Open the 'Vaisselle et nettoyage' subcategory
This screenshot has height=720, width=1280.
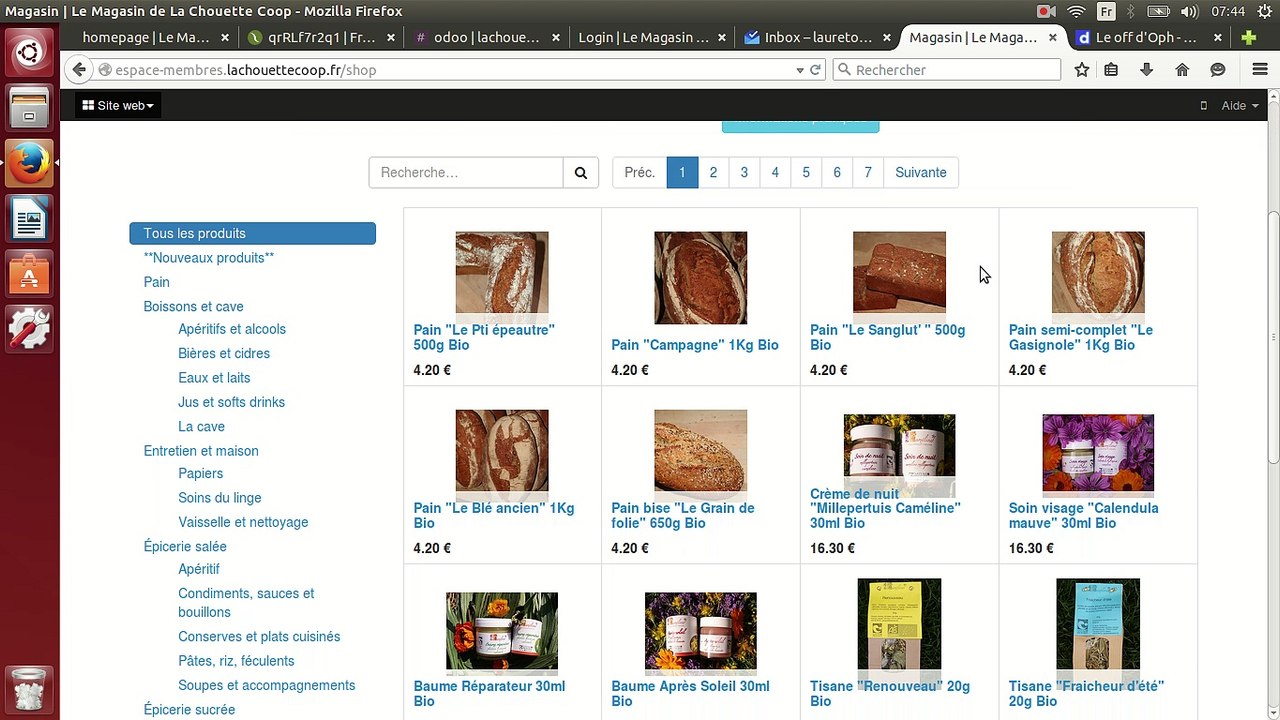click(x=243, y=522)
